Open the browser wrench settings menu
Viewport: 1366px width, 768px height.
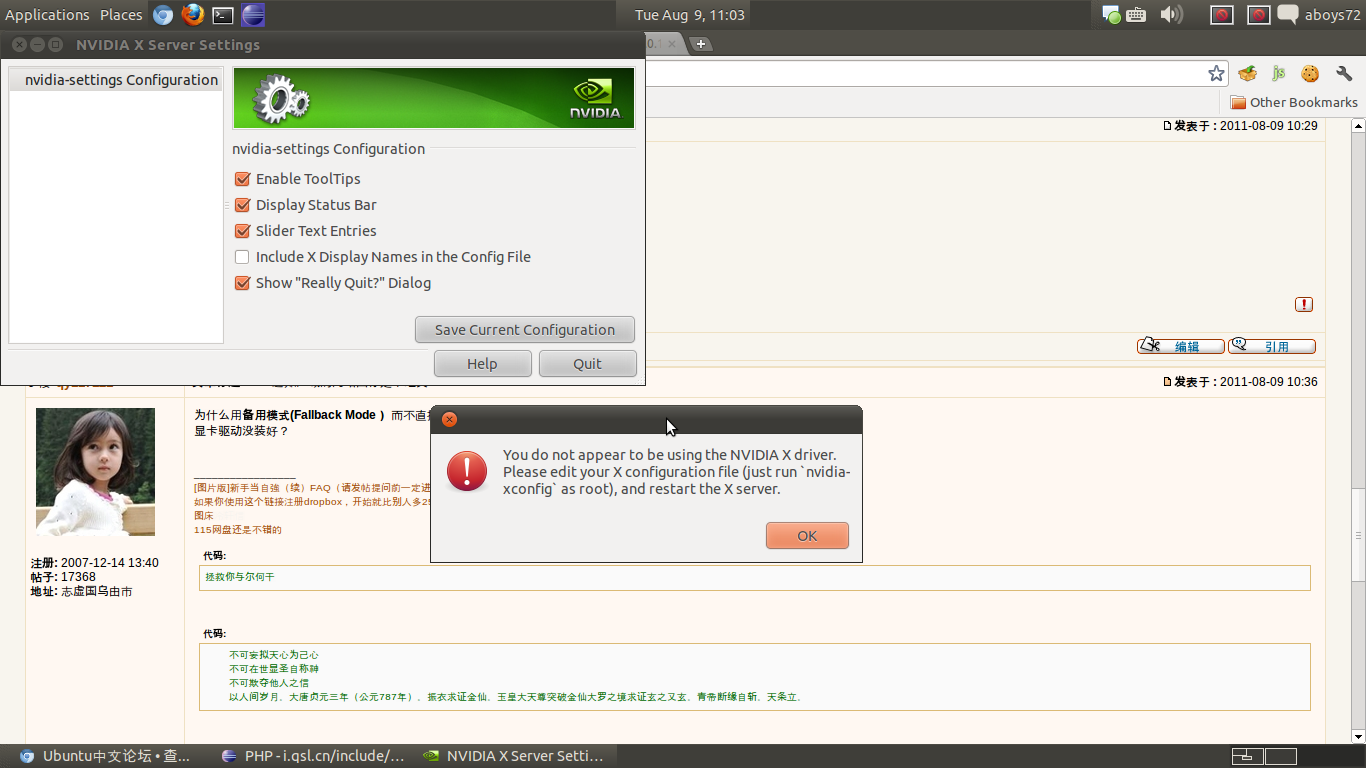click(1344, 73)
